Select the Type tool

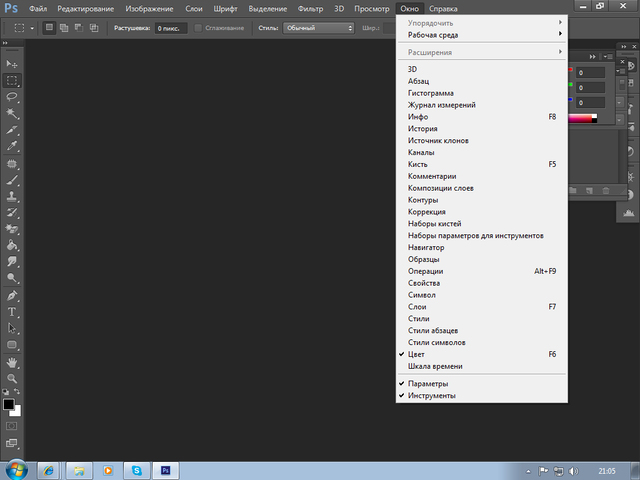[x=12, y=312]
